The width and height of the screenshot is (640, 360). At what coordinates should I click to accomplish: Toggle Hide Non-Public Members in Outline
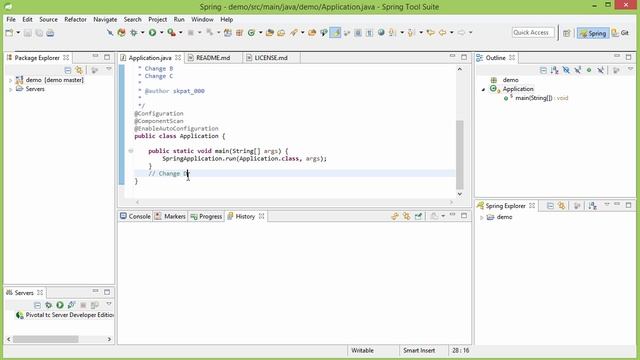[589, 70]
